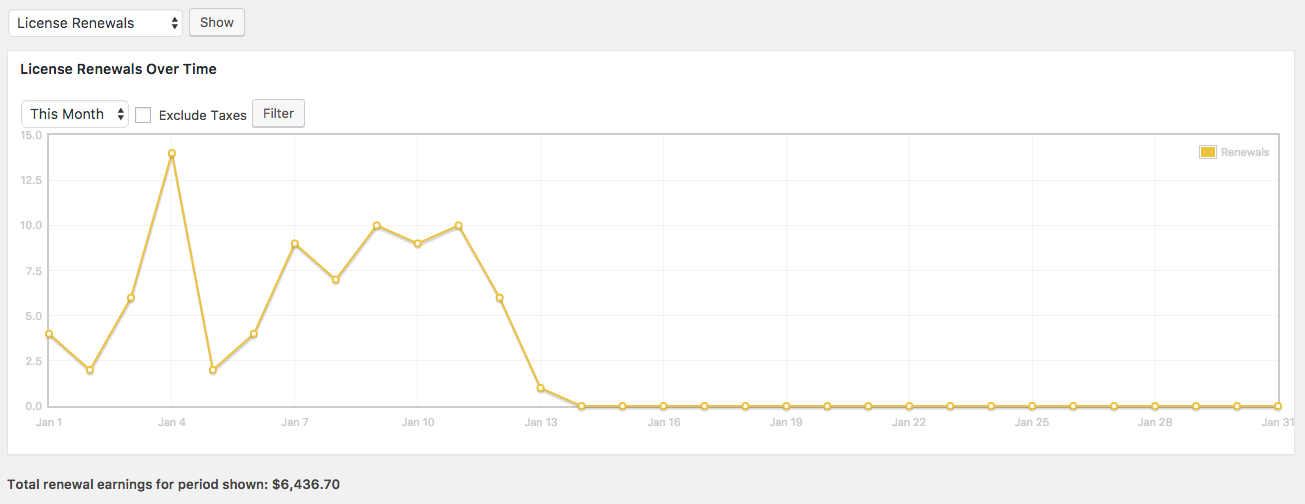Click the Jan 13 data point
Viewport: 1305px width, 504px height.
pyautogui.click(x=541, y=388)
